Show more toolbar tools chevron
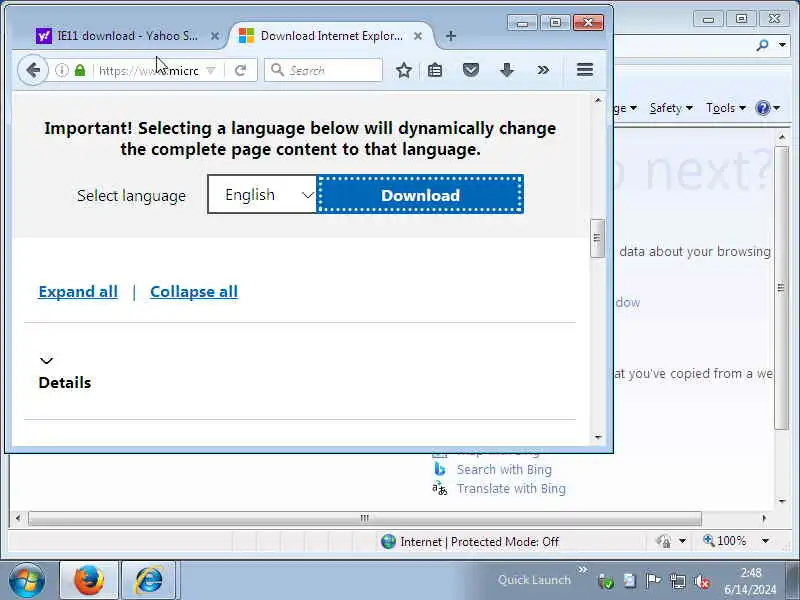The width and height of the screenshot is (800, 600). pyautogui.click(x=543, y=70)
